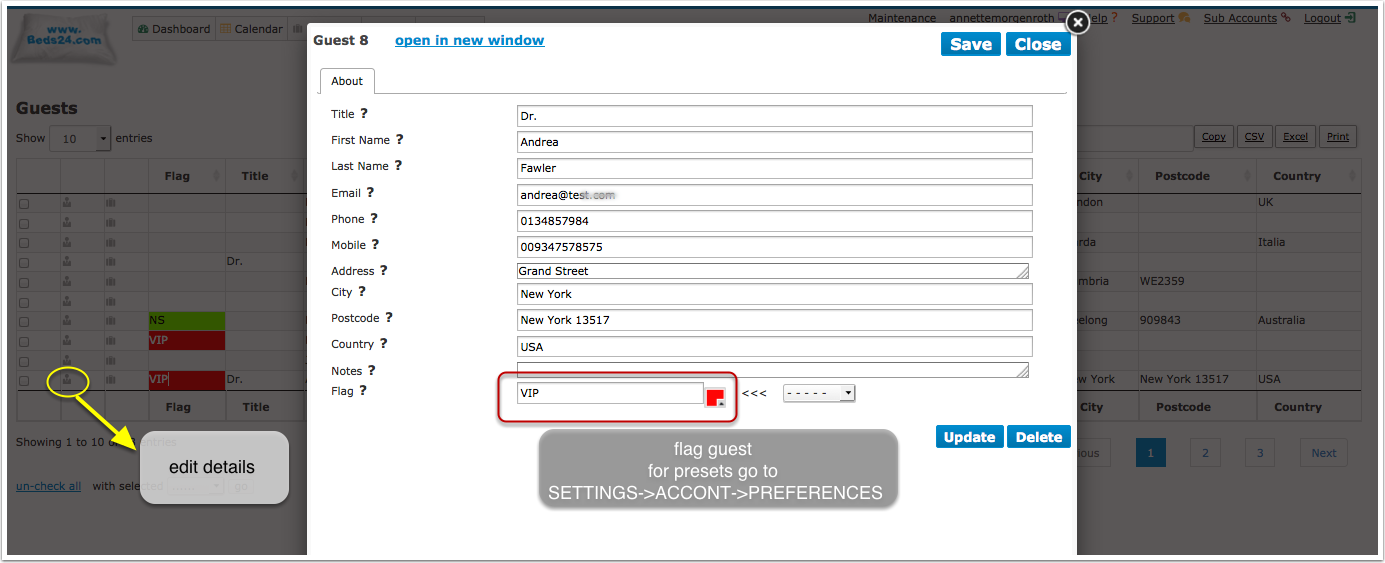Image resolution: width=1385 pixels, height=563 pixels.
Task: Sort by the top Country column header
Action: point(1309,176)
